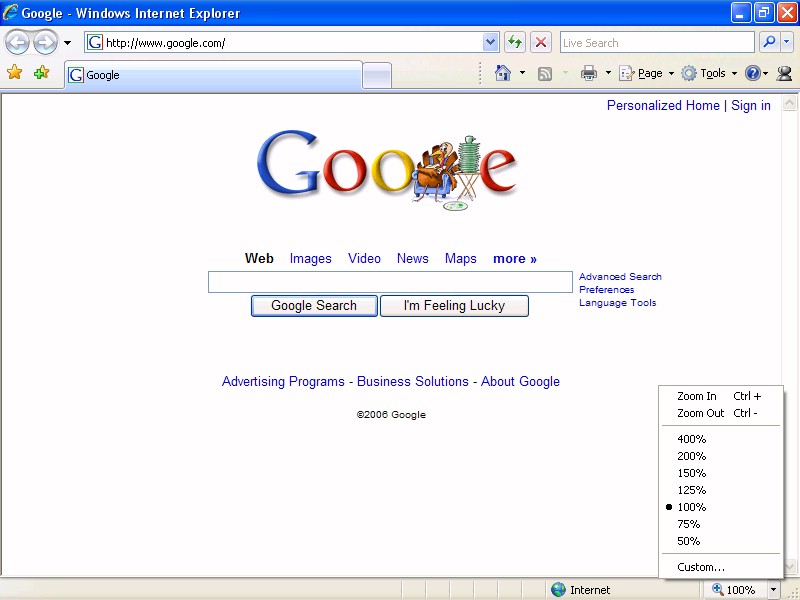
Task: Choose Custom... from the zoom menu
Action: 721,567
